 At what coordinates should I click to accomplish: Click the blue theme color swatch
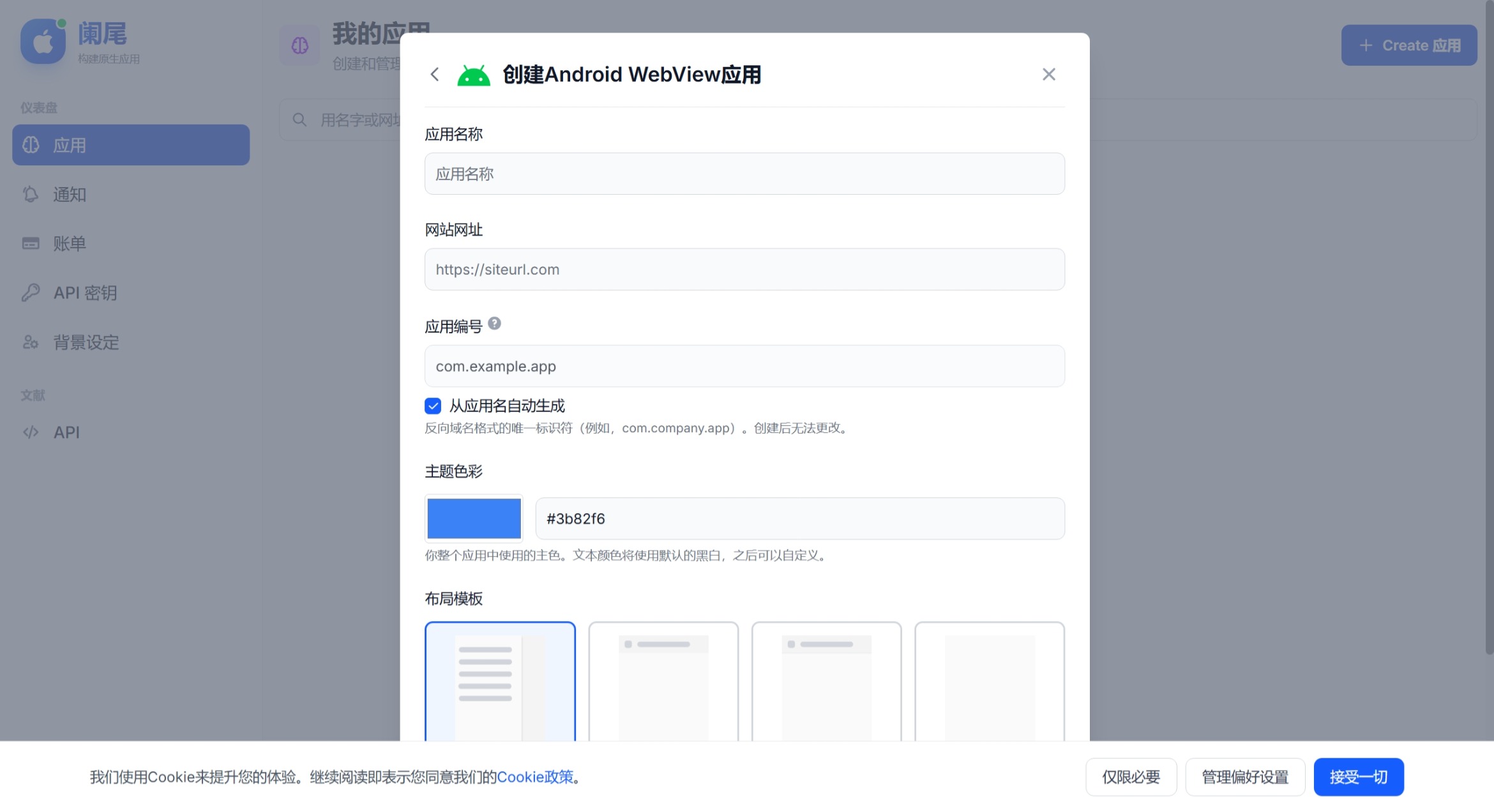[474, 518]
